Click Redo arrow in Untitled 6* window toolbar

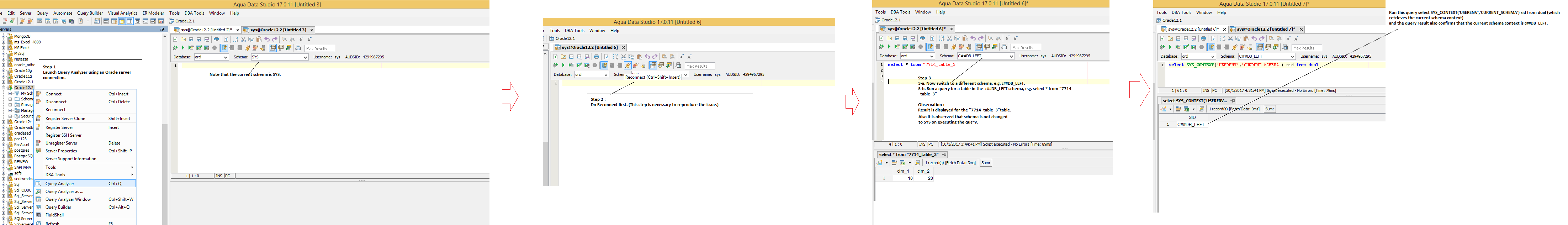[981, 38]
